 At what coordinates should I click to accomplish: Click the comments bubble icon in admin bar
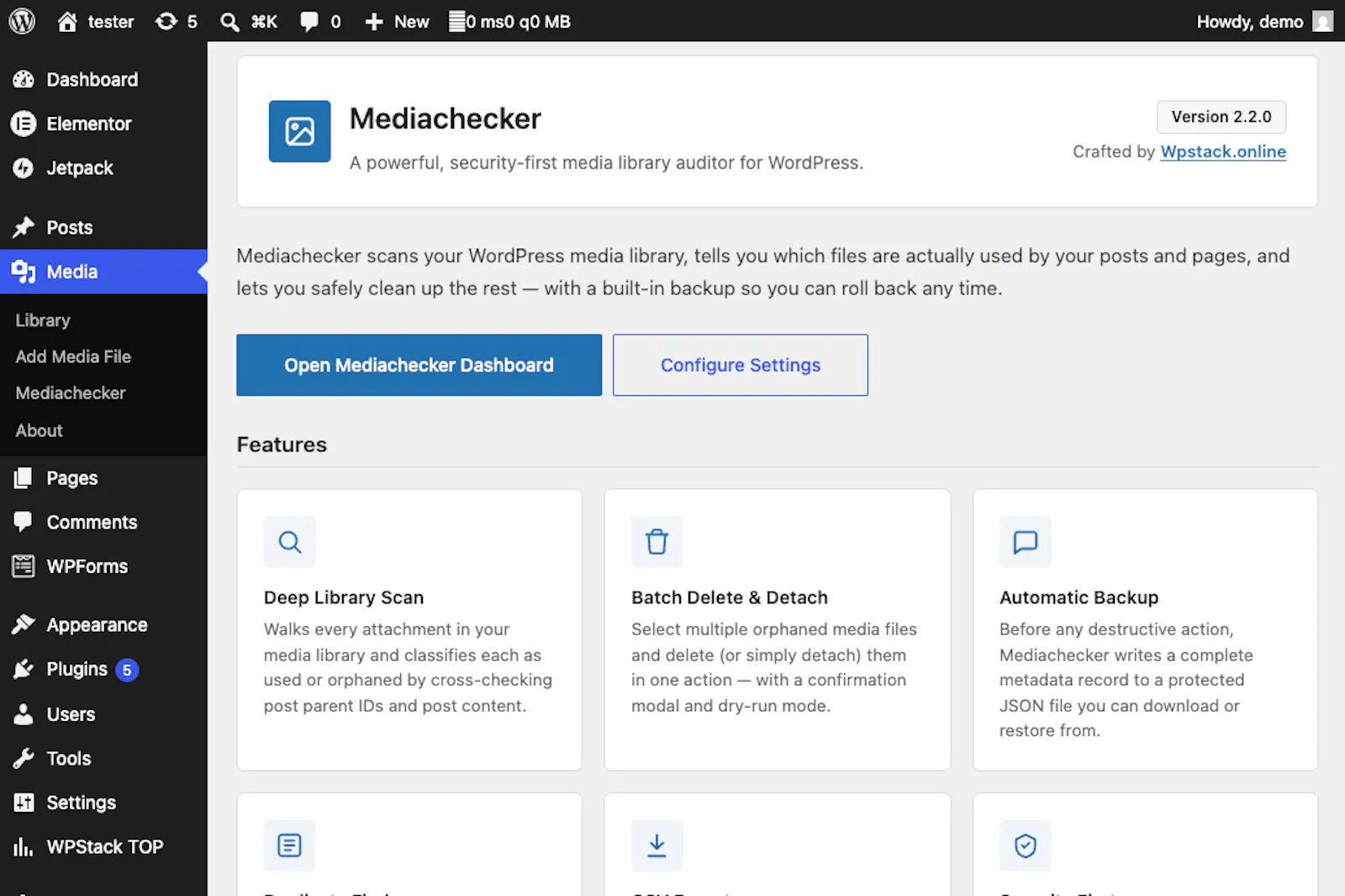(309, 22)
